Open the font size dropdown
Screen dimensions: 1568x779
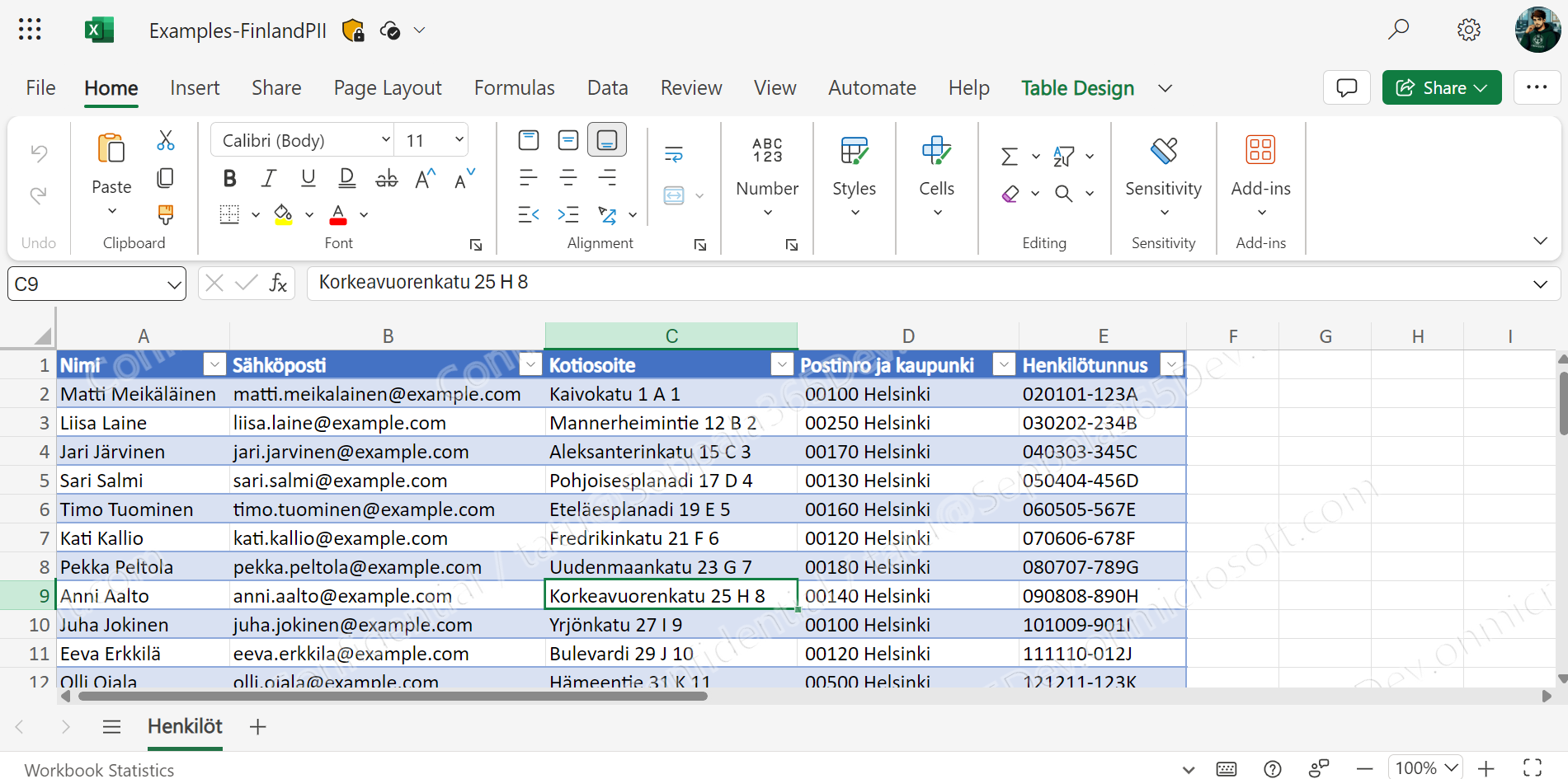(457, 139)
